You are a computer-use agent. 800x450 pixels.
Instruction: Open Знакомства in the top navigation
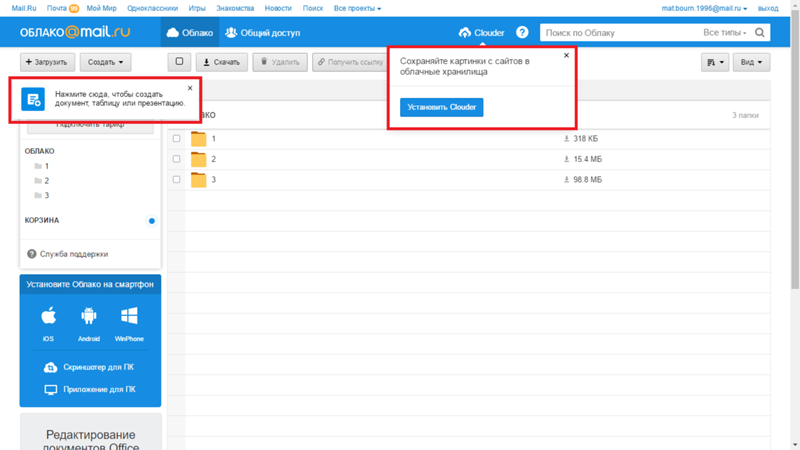(235, 8)
